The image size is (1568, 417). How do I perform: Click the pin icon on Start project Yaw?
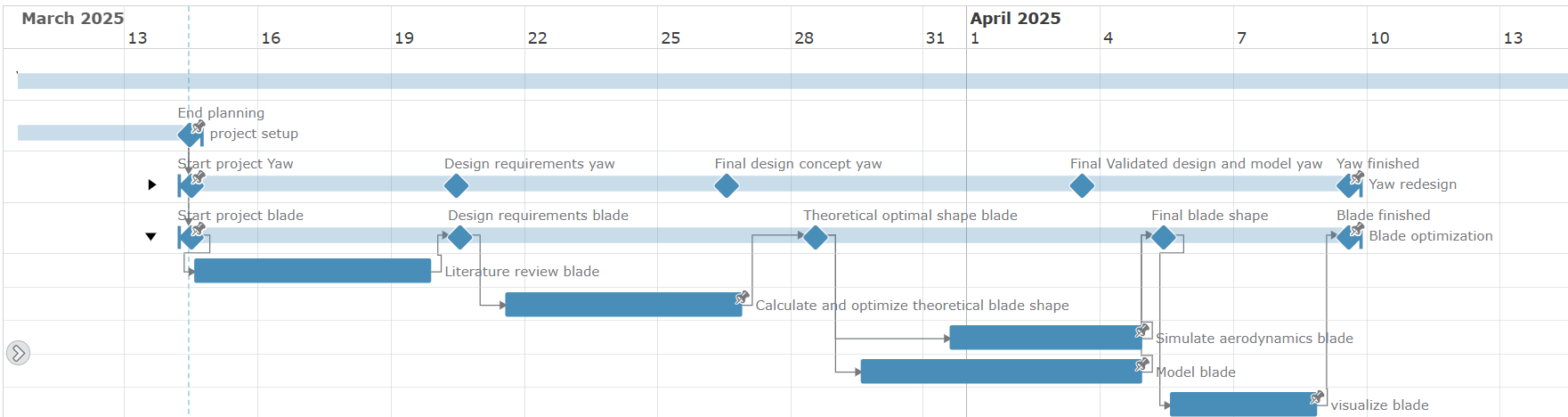pos(198,178)
